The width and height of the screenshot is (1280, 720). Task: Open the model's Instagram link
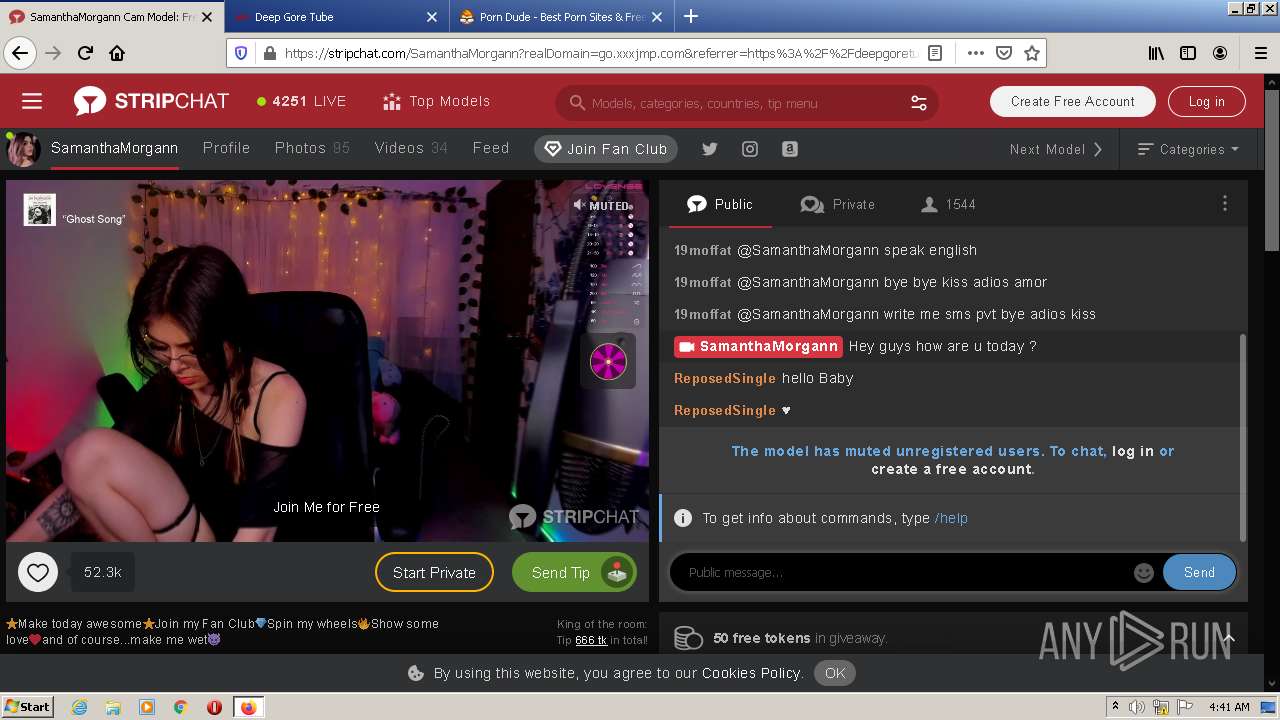[x=750, y=149]
